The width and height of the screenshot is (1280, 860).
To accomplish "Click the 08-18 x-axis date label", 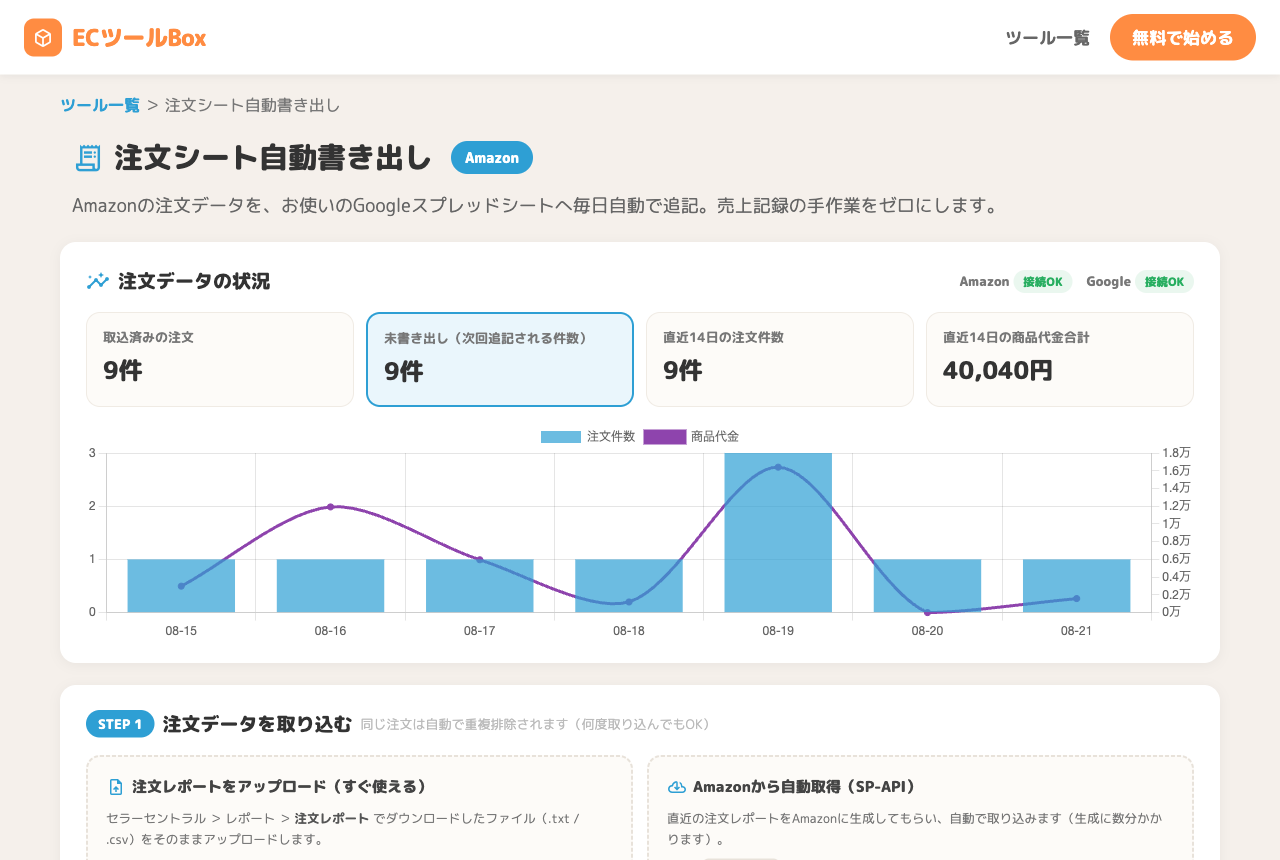I will (x=629, y=631).
